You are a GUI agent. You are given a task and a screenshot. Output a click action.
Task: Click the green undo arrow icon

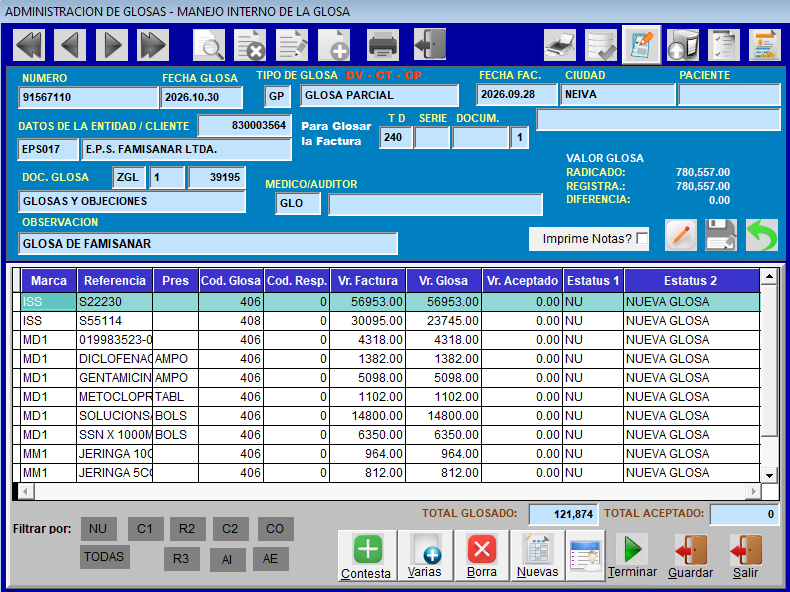(762, 235)
